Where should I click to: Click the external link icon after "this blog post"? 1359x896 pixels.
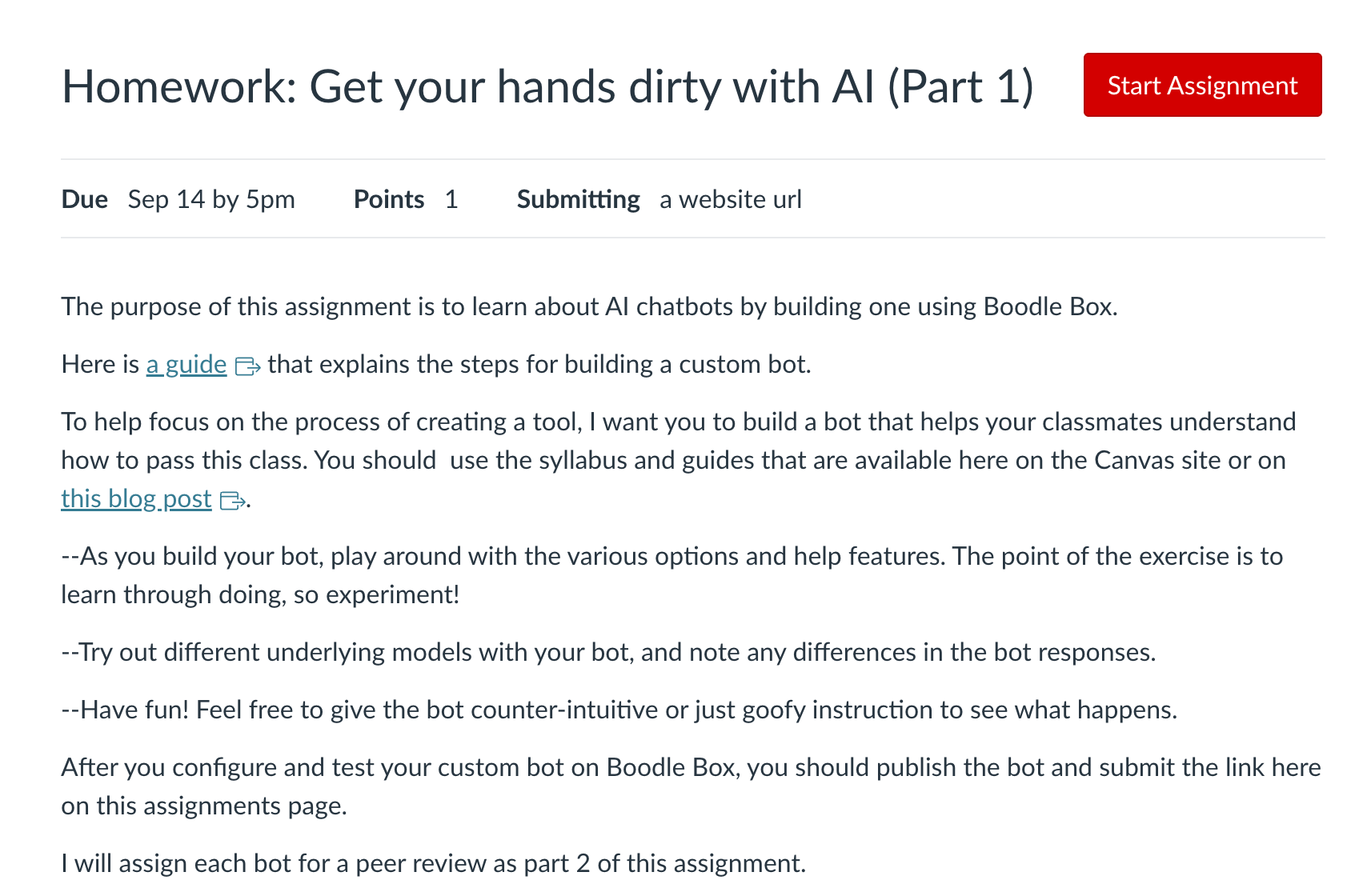click(232, 501)
